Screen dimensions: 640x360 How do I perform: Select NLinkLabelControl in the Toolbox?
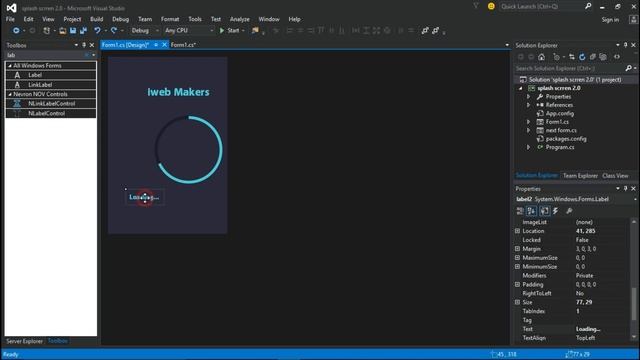click(x=51, y=104)
